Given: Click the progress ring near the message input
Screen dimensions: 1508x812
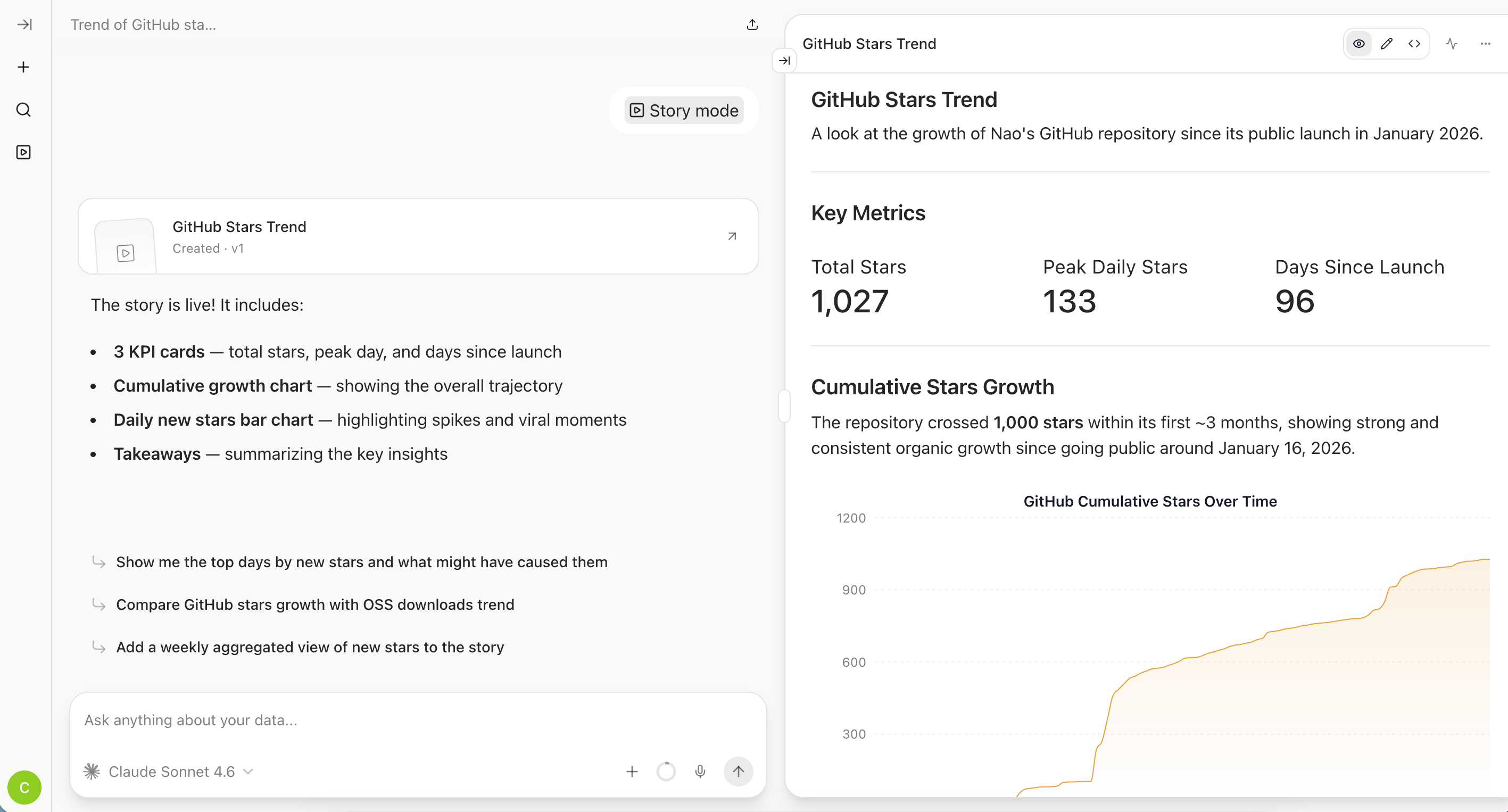Looking at the screenshot, I should (x=666, y=772).
